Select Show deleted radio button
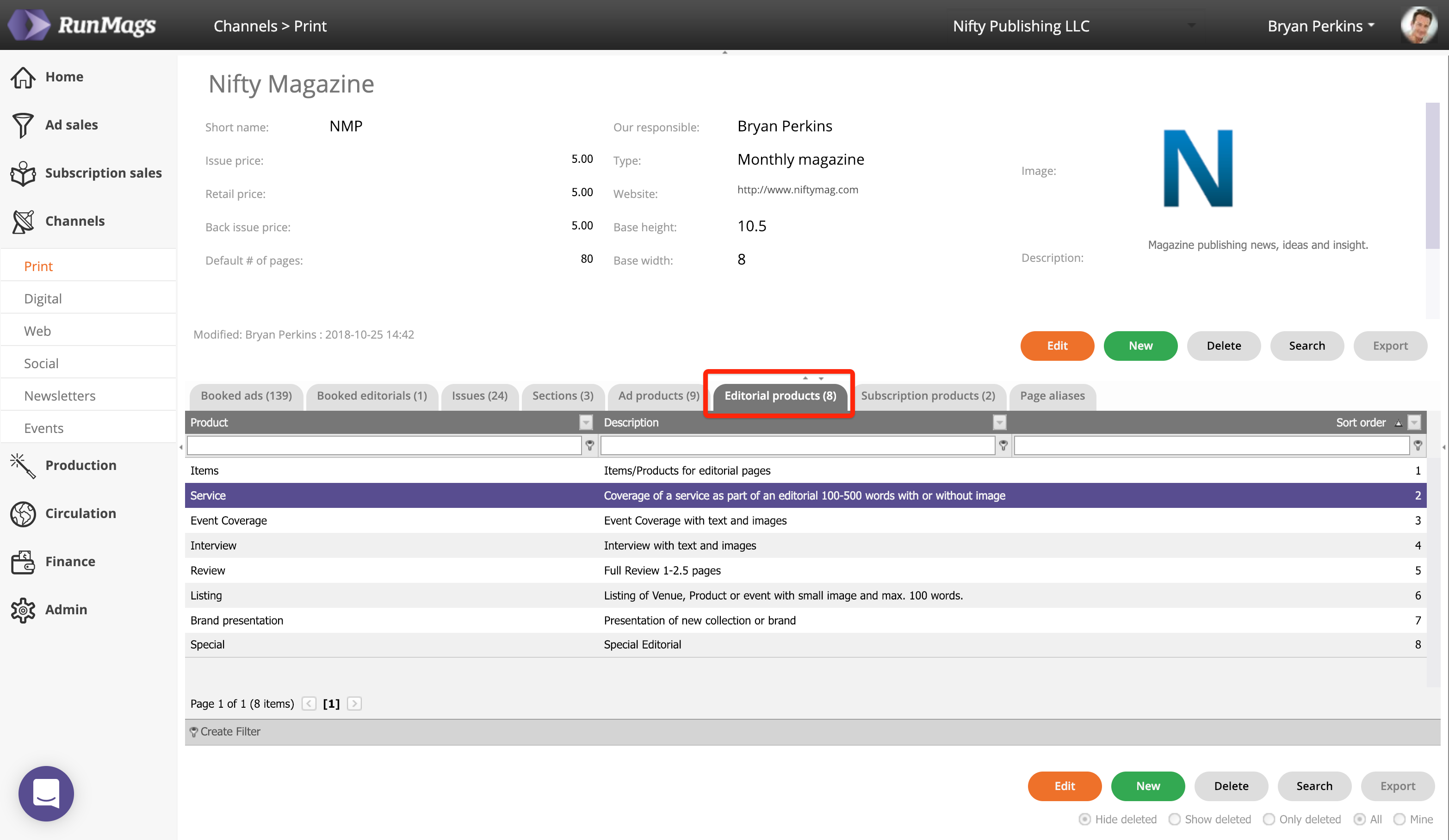The width and height of the screenshot is (1449, 840). 1174,819
